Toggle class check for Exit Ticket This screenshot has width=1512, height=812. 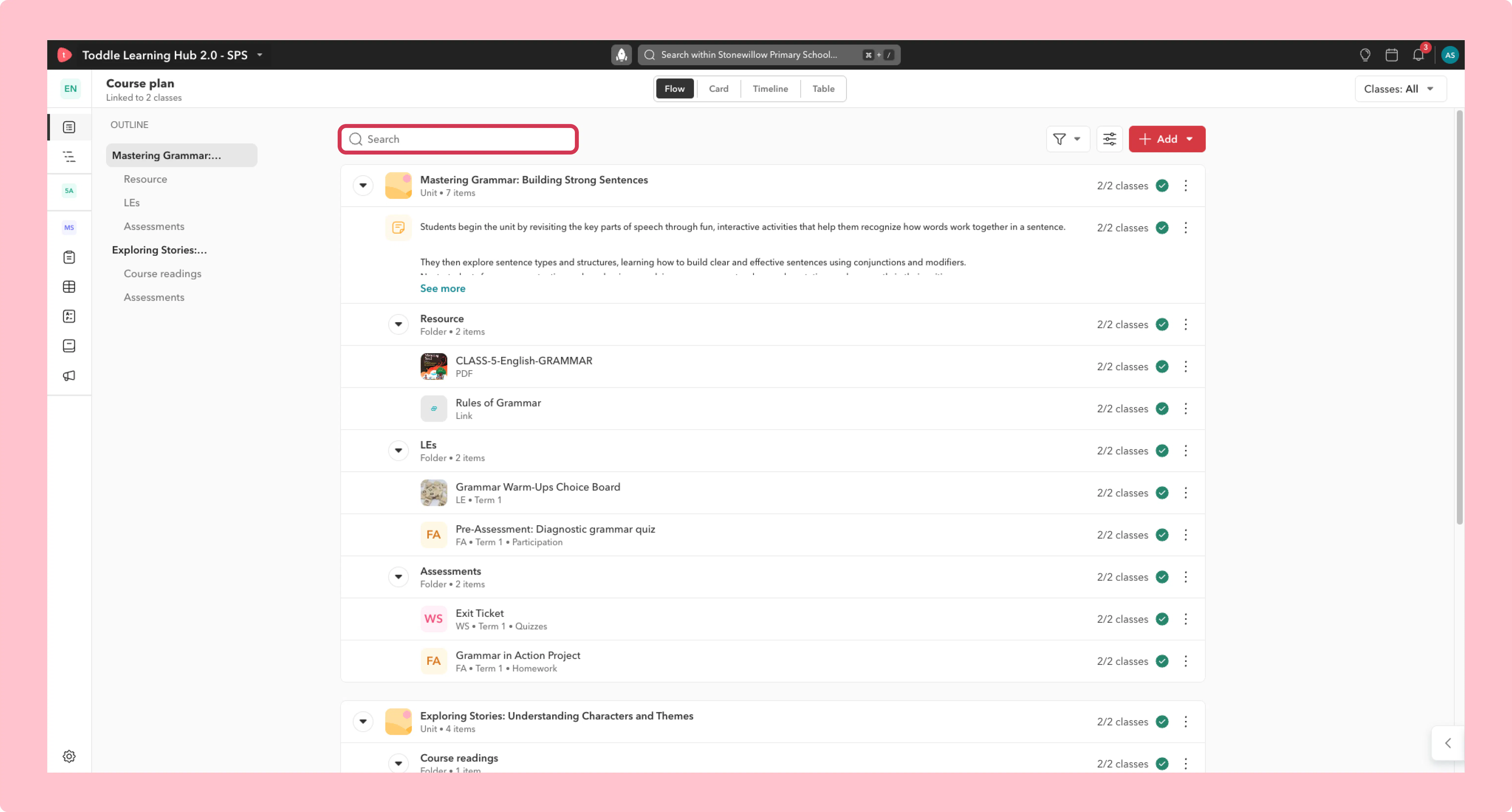click(x=1162, y=619)
